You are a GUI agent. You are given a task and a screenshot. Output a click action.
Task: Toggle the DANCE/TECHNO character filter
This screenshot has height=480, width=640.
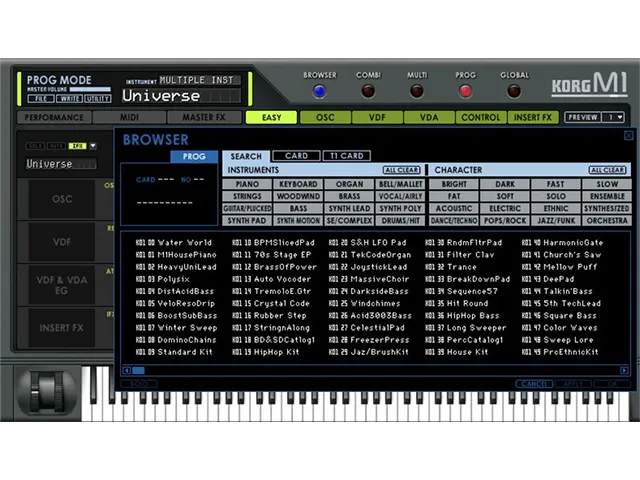[454, 221]
